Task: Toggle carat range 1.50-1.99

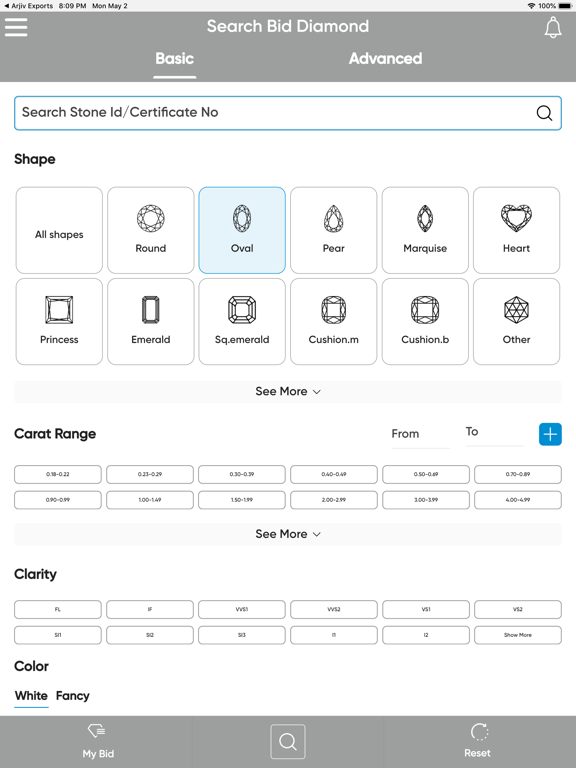Action: tap(242, 500)
